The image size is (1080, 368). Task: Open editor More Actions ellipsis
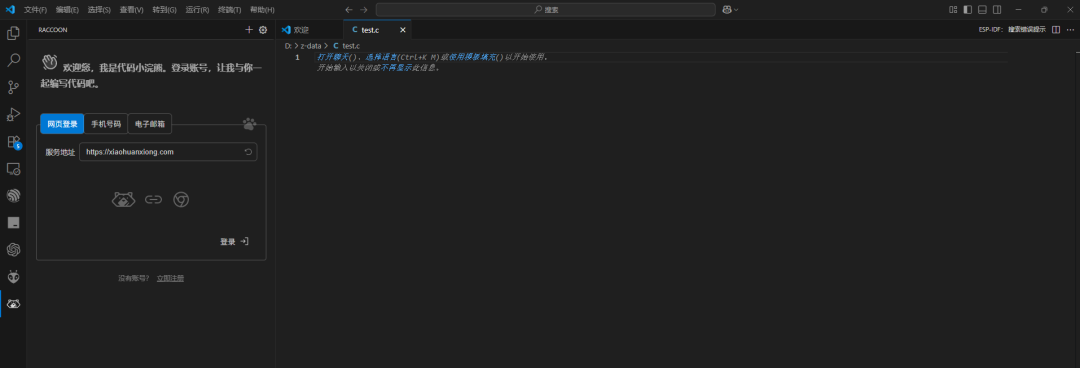(x=1070, y=30)
